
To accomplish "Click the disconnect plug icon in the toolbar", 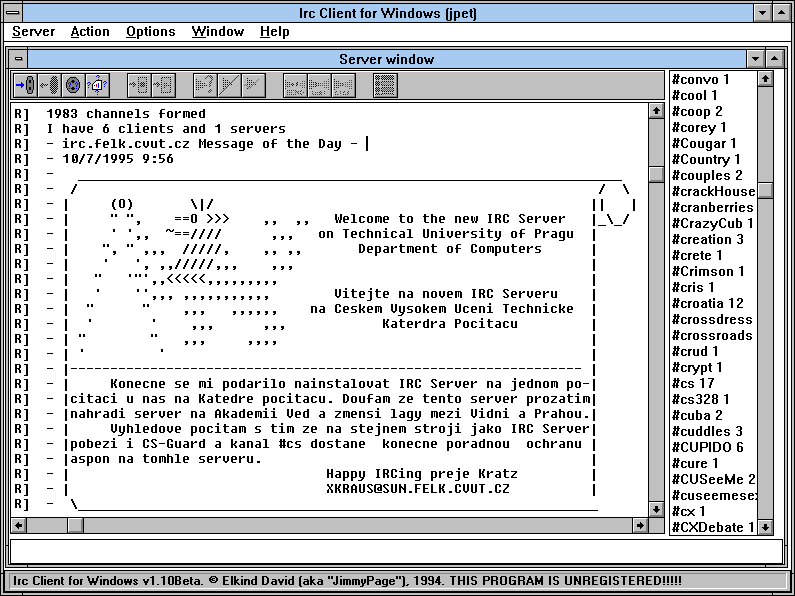I will coord(48,85).
